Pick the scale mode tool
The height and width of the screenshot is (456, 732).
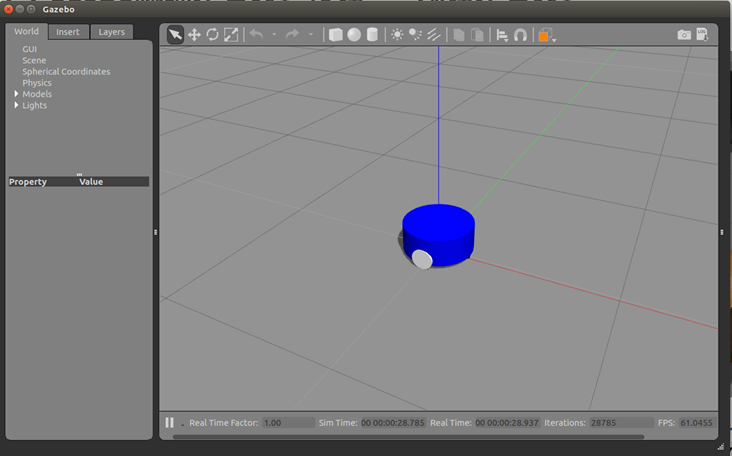pos(231,35)
